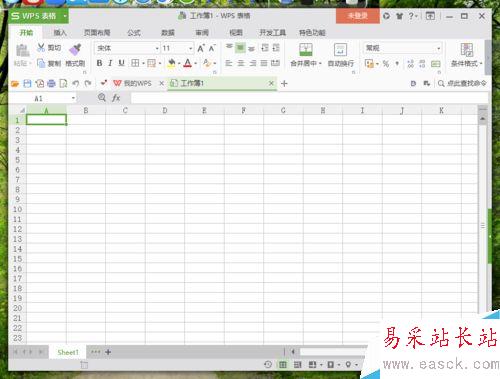Click the Save disk icon in quick toolbar

pos(27,83)
